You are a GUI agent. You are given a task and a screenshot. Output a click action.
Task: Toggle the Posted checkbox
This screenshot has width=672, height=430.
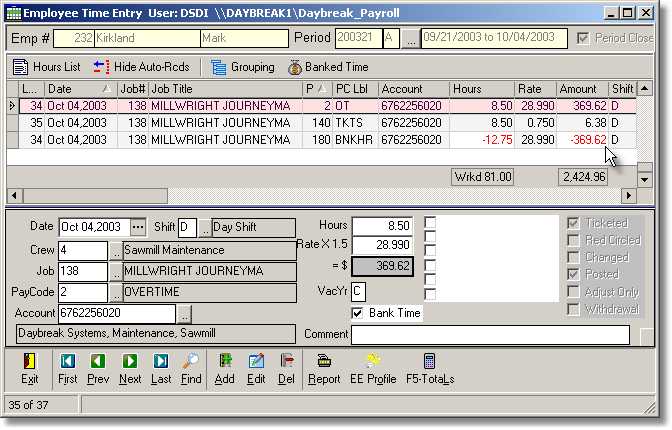(573, 274)
